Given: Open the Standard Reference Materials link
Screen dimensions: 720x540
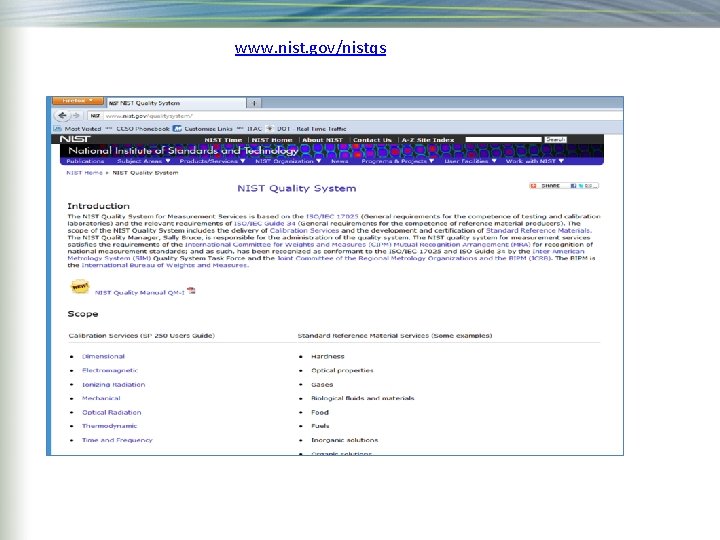Looking at the screenshot, I should (539, 231).
